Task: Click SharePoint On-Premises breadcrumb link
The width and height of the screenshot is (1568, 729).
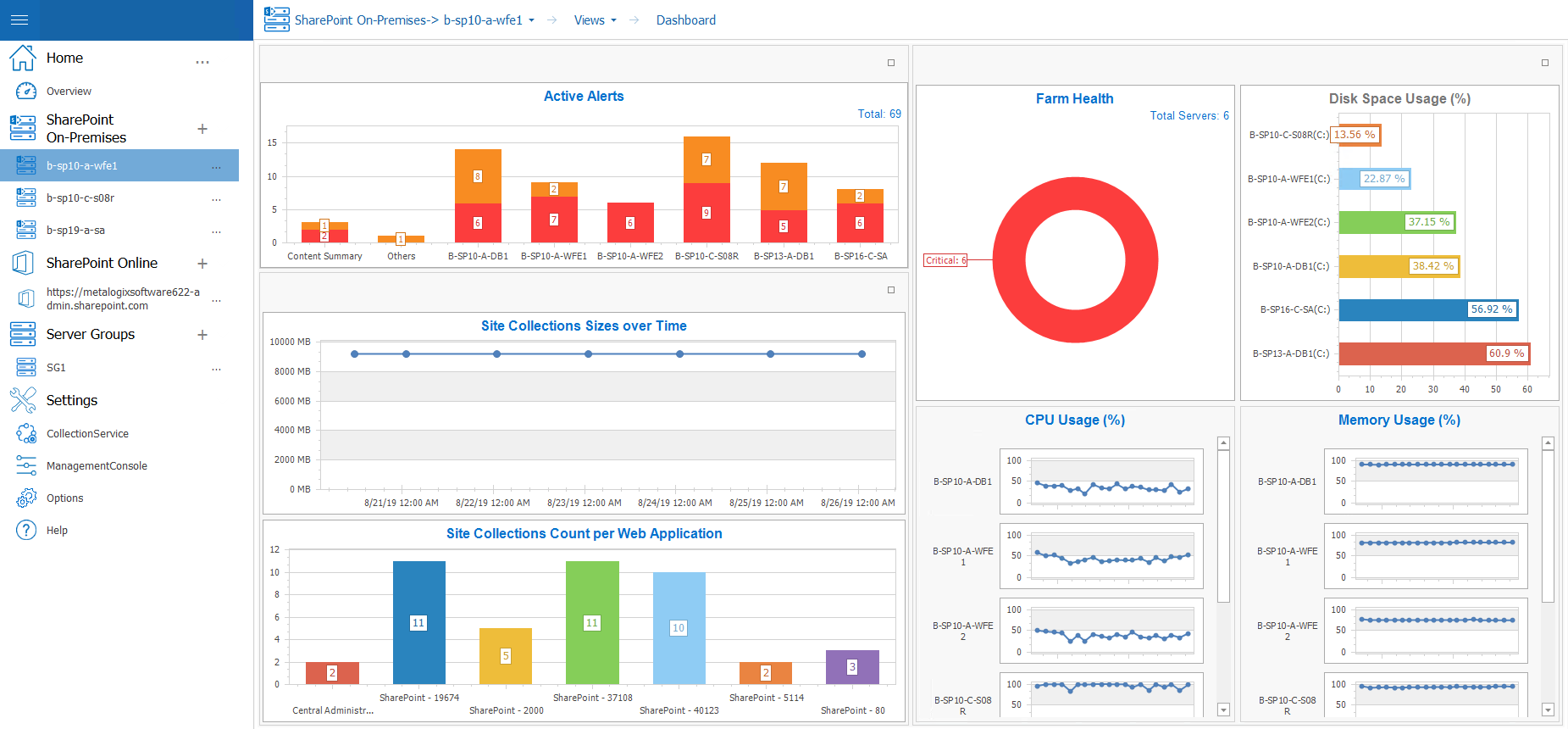Action: 368,20
